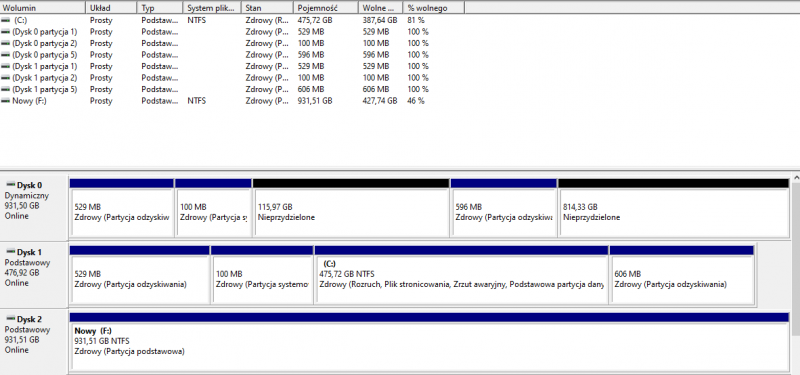Viewport: 800px width, 375px height.
Task: Select the (Dysk 0 partycja 2) list row name
Action: [x=44, y=43]
